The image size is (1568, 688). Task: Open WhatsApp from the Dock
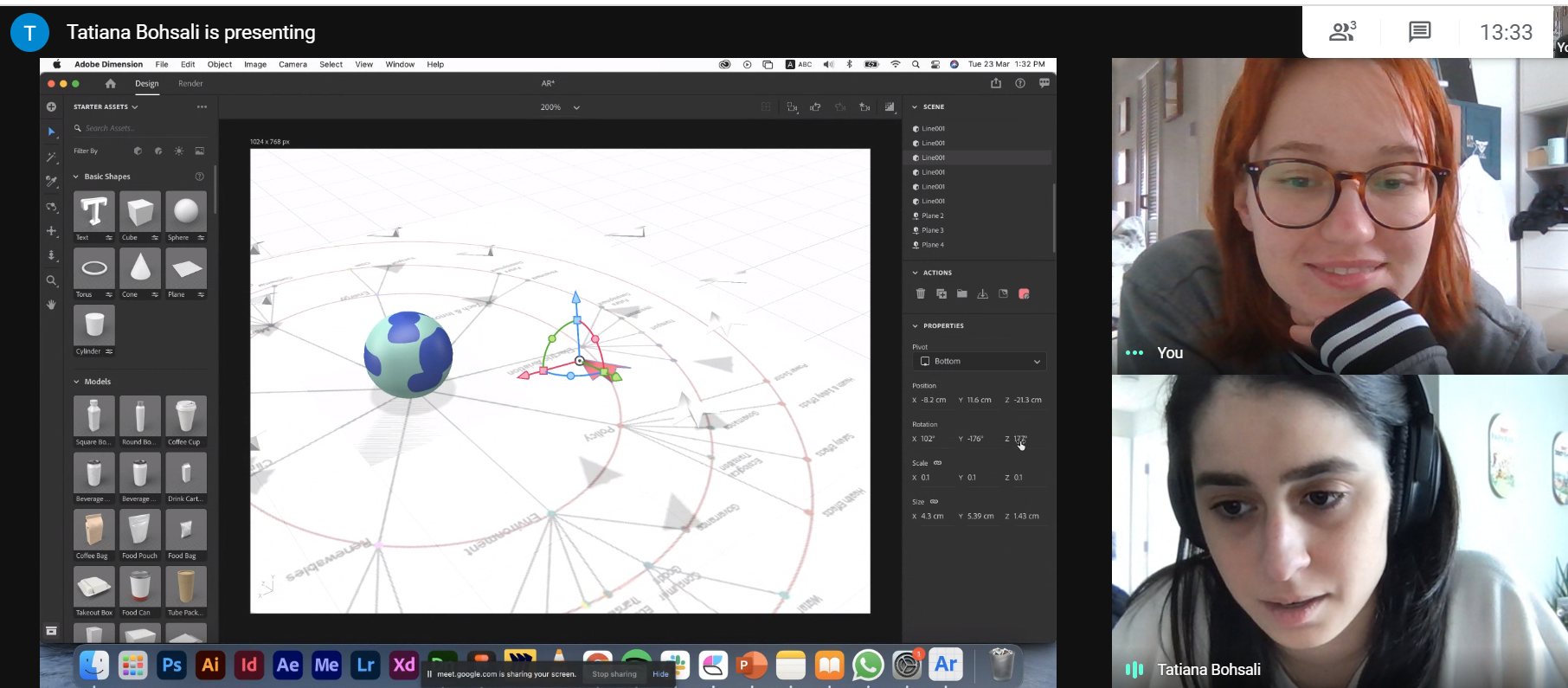click(x=868, y=665)
